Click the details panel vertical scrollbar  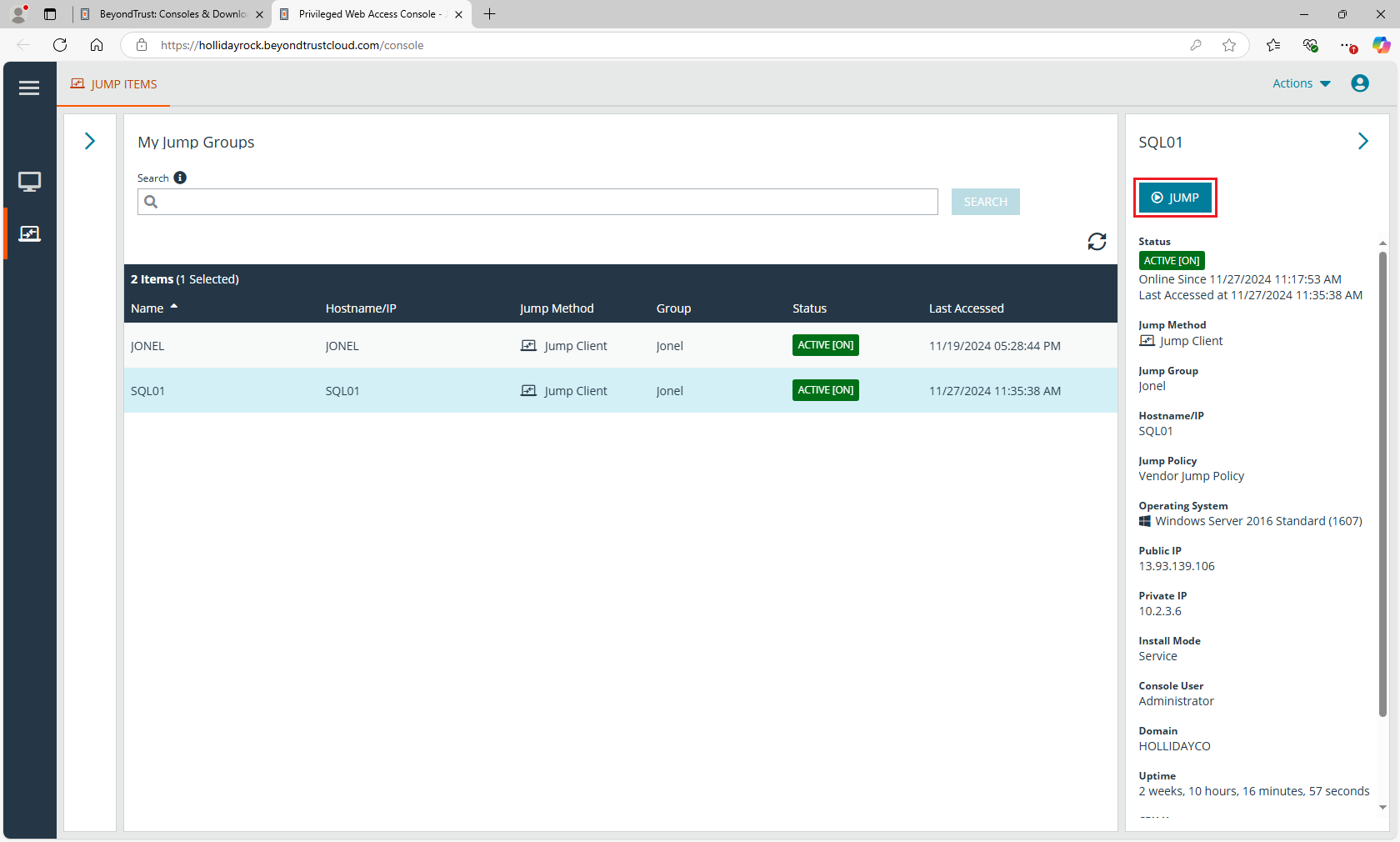[x=1382, y=484]
